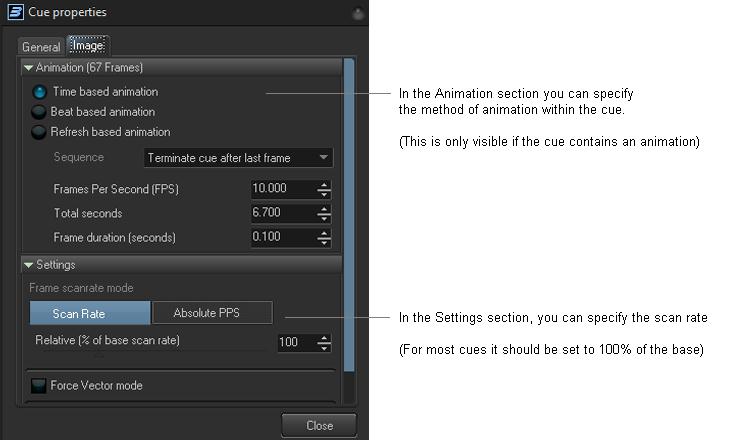Decrease Relative base scan rate percentage
This screenshot has height=440, width=736.
[x=324, y=347]
